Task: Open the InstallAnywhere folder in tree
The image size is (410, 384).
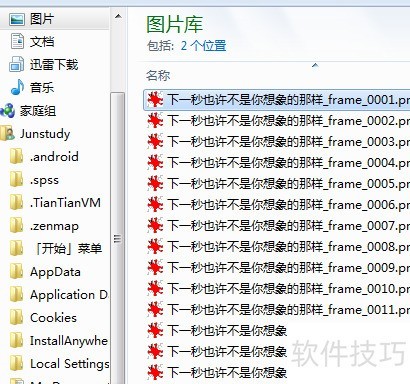Action: 69,341
